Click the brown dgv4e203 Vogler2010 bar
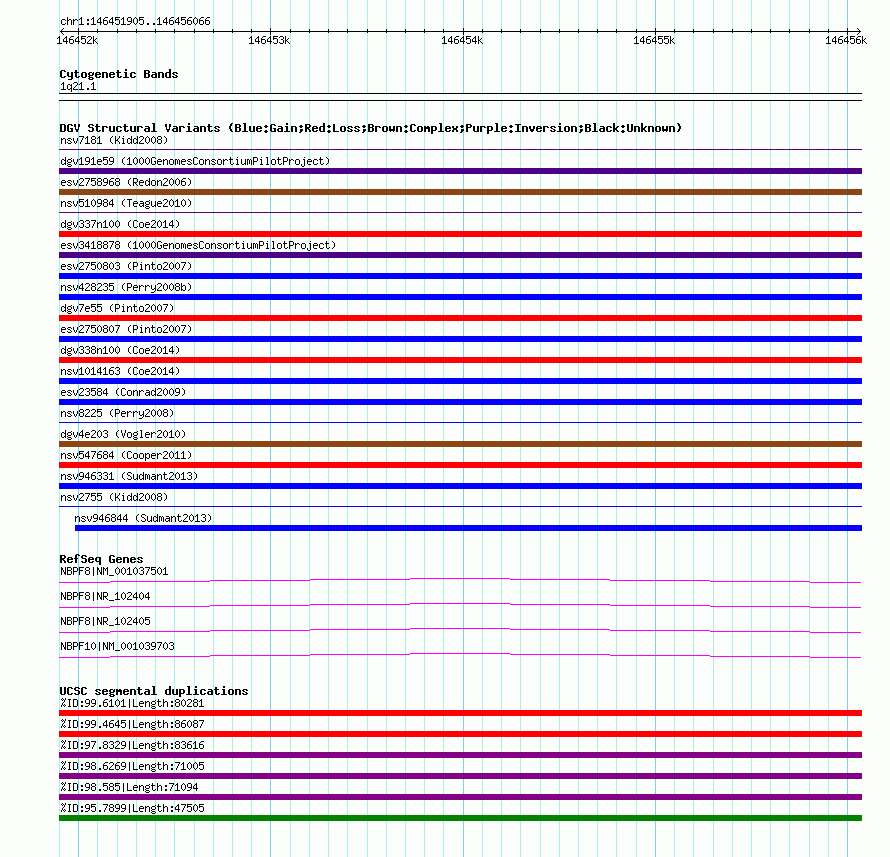Screen dimensions: 890x857 [460, 444]
